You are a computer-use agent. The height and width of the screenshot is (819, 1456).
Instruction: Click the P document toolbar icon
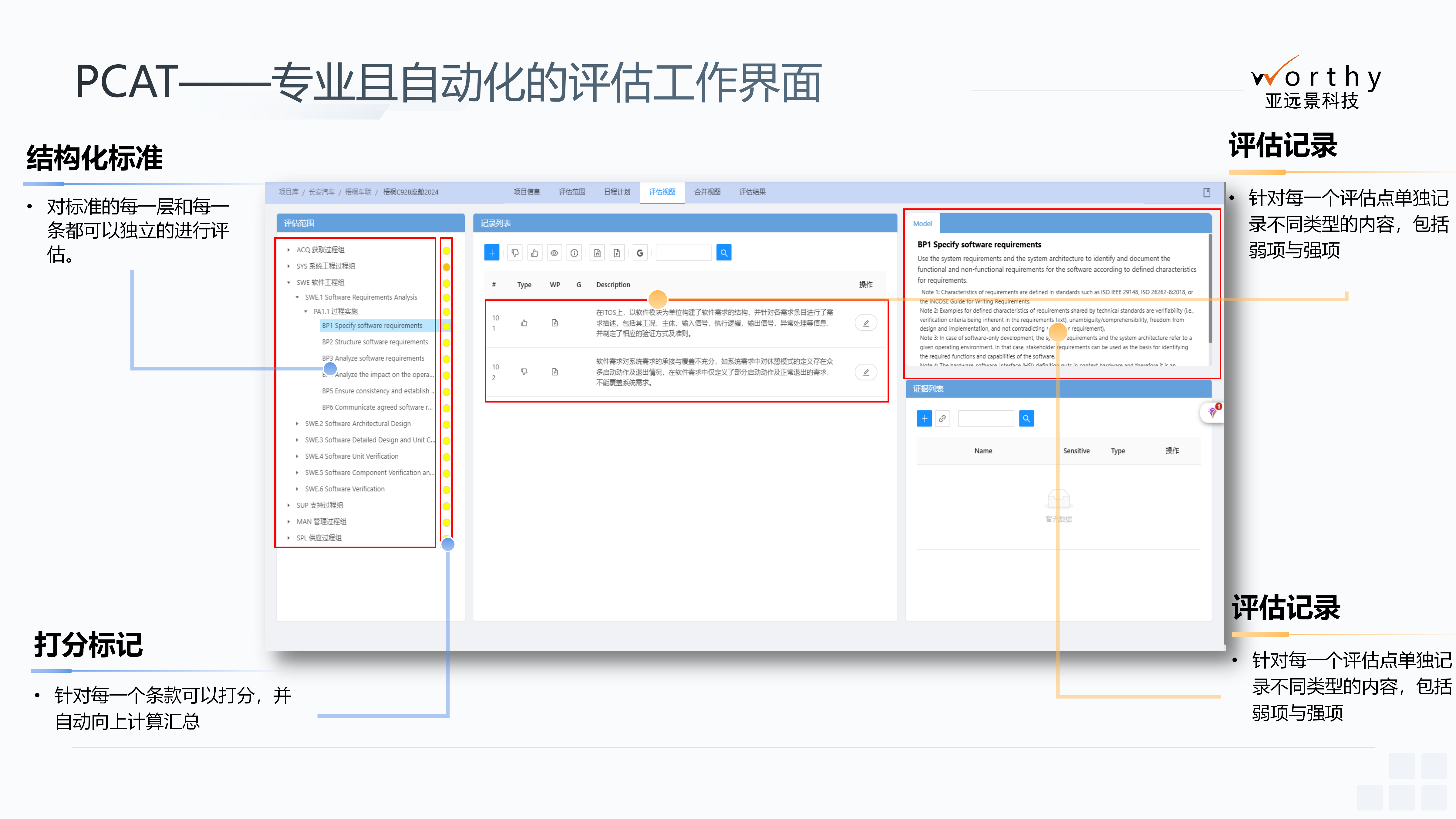click(x=617, y=253)
